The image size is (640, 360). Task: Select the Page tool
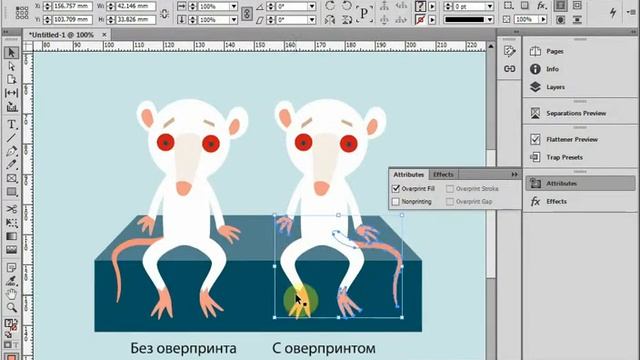tap(11, 80)
